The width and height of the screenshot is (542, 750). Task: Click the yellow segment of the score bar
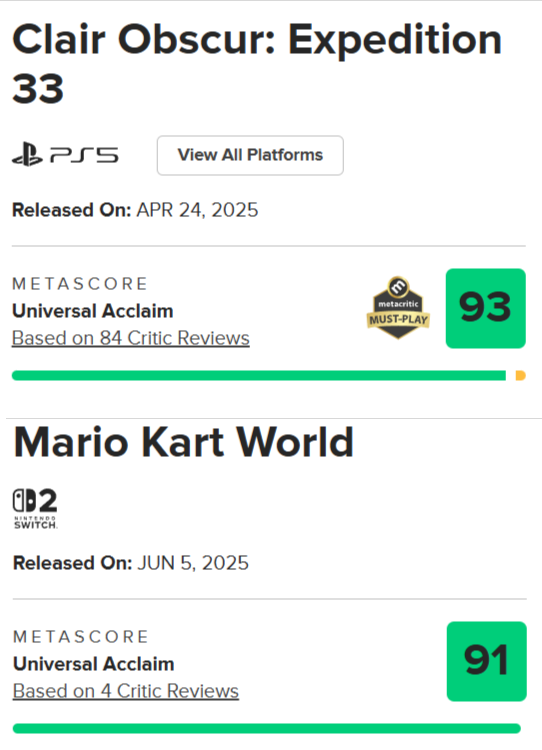[520, 375]
